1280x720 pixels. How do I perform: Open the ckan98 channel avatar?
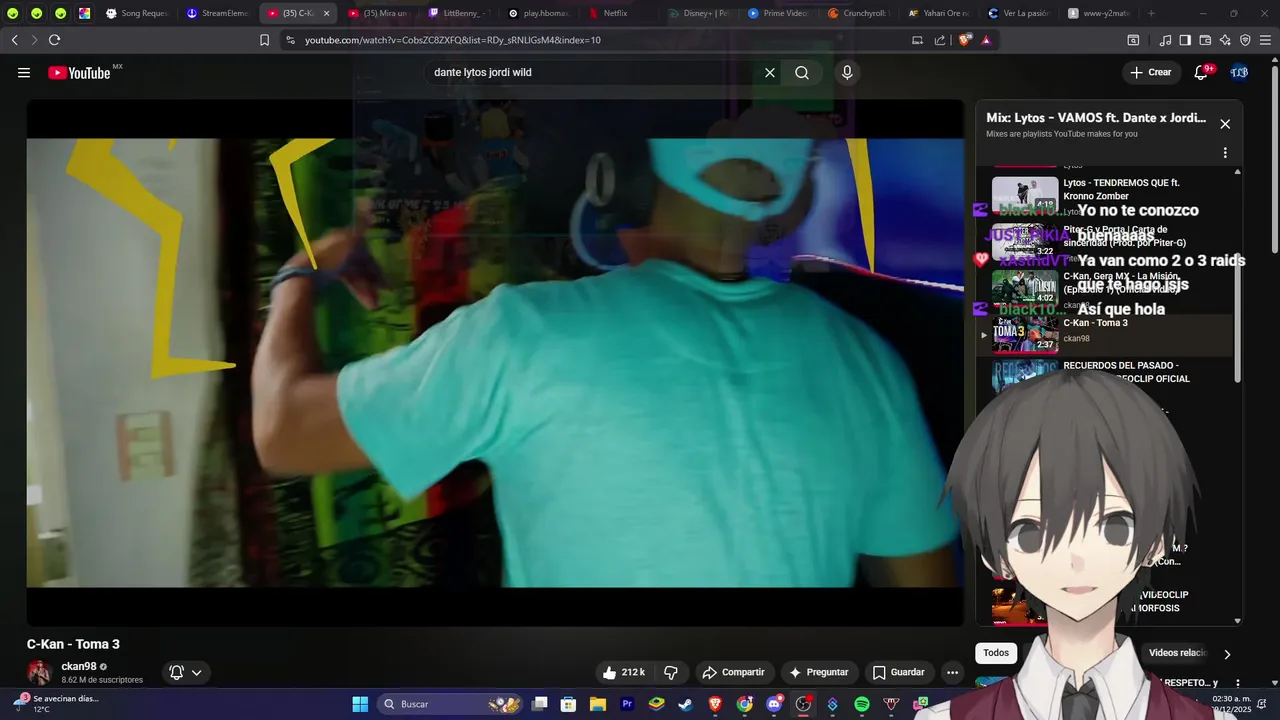[x=40, y=673]
